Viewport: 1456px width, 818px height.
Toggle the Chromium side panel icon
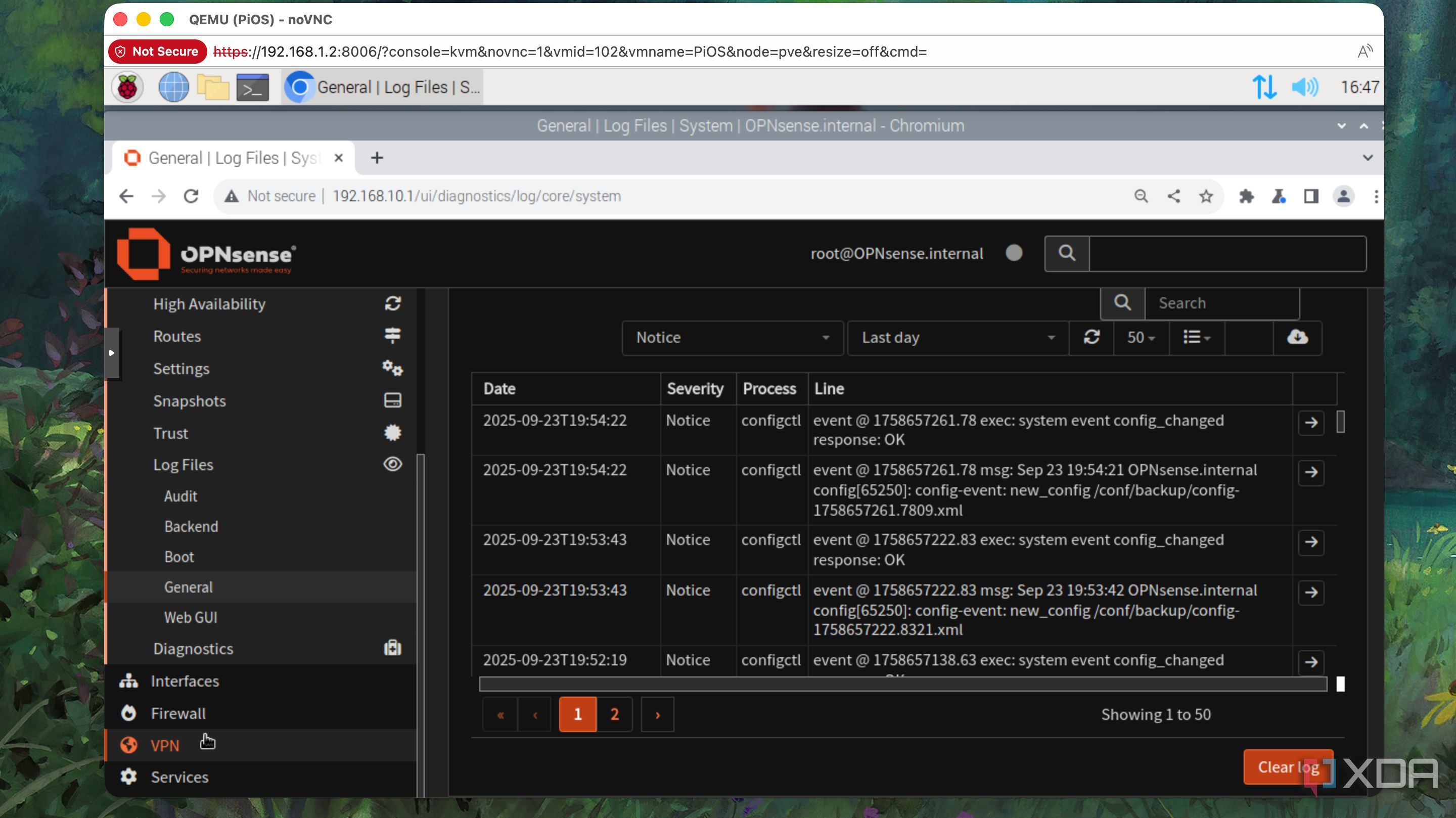1311,196
